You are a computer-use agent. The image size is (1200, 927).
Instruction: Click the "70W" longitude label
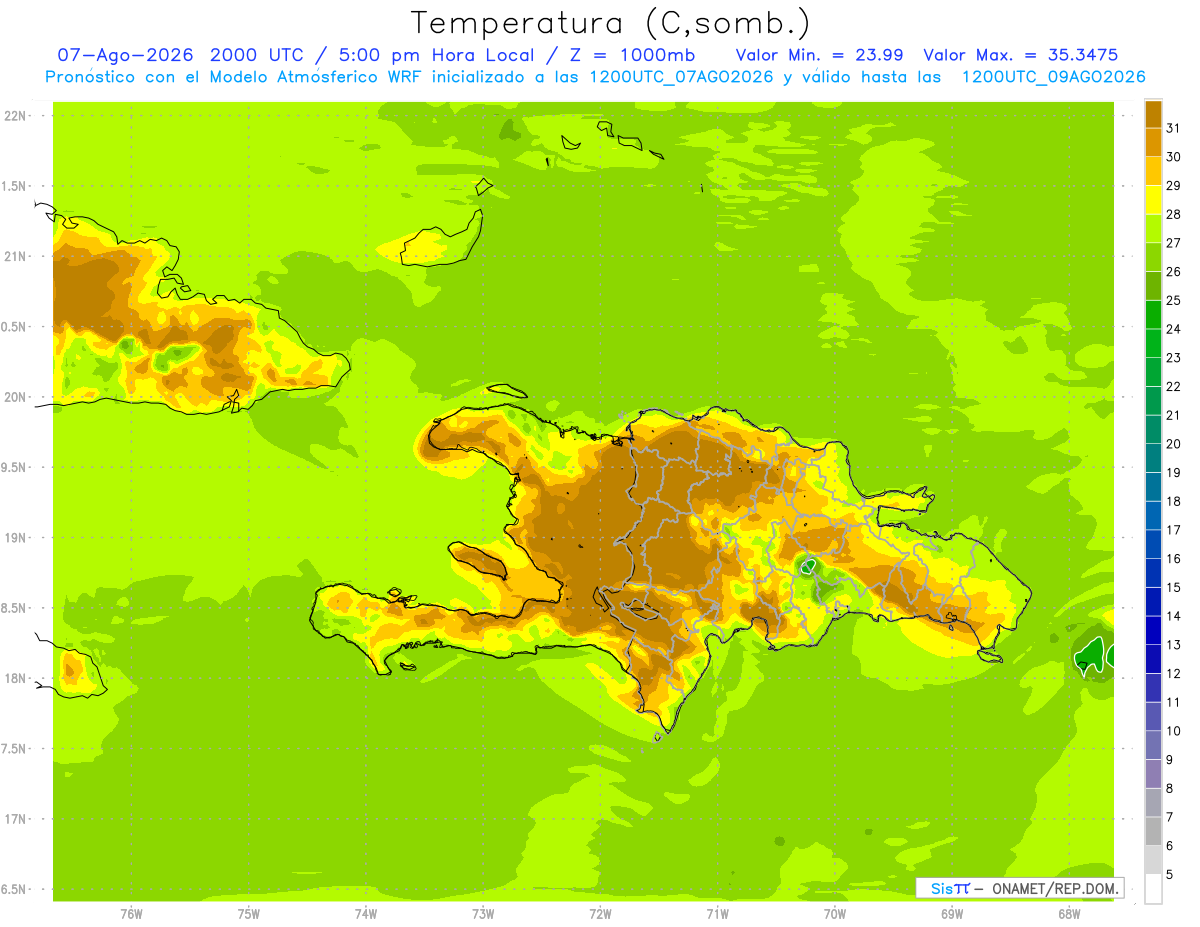[835, 914]
